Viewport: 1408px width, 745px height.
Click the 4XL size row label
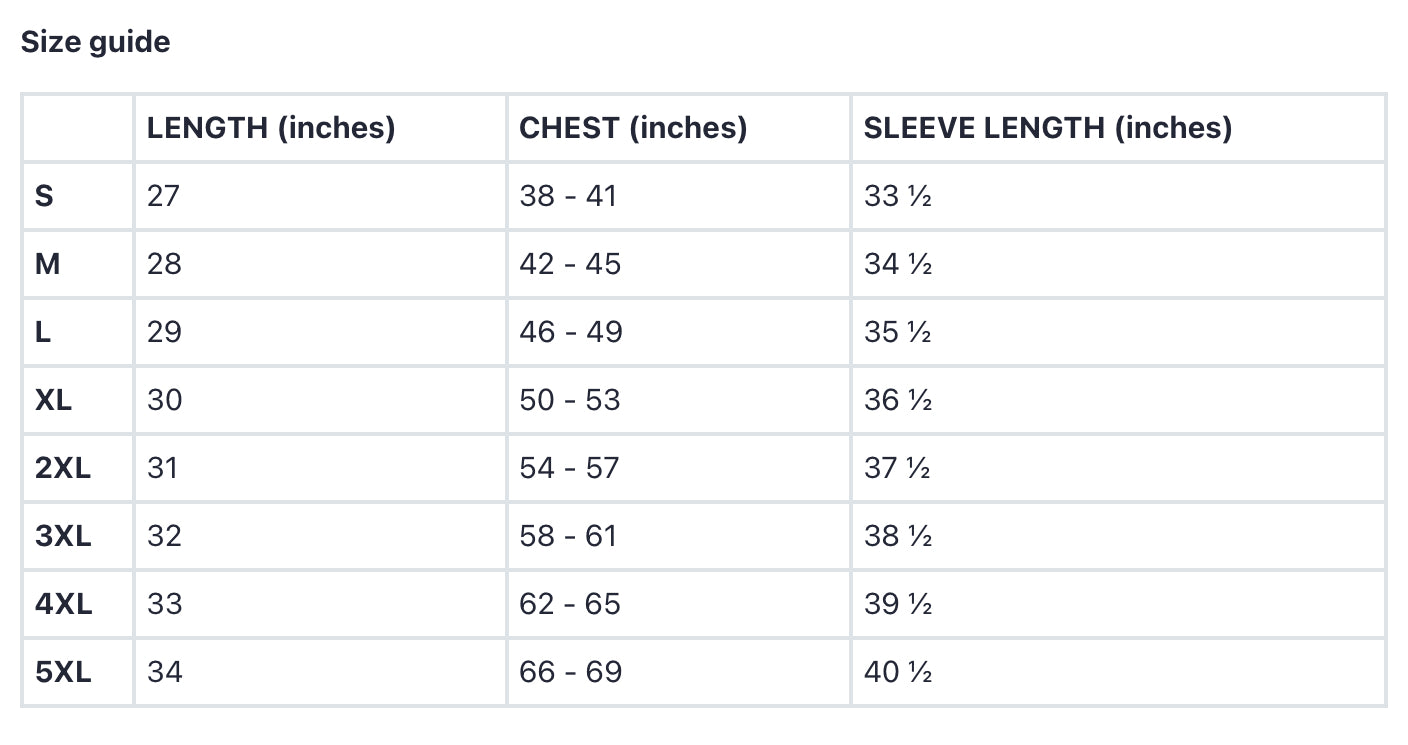point(63,604)
